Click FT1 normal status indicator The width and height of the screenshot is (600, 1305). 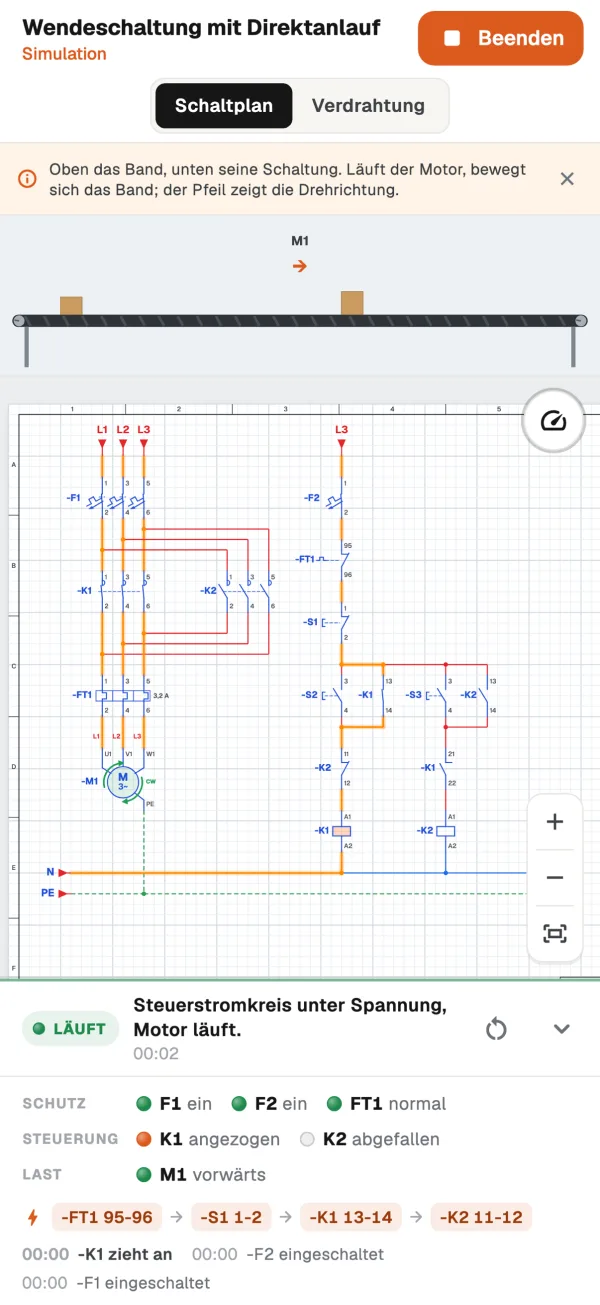[x=386, y=1104]
